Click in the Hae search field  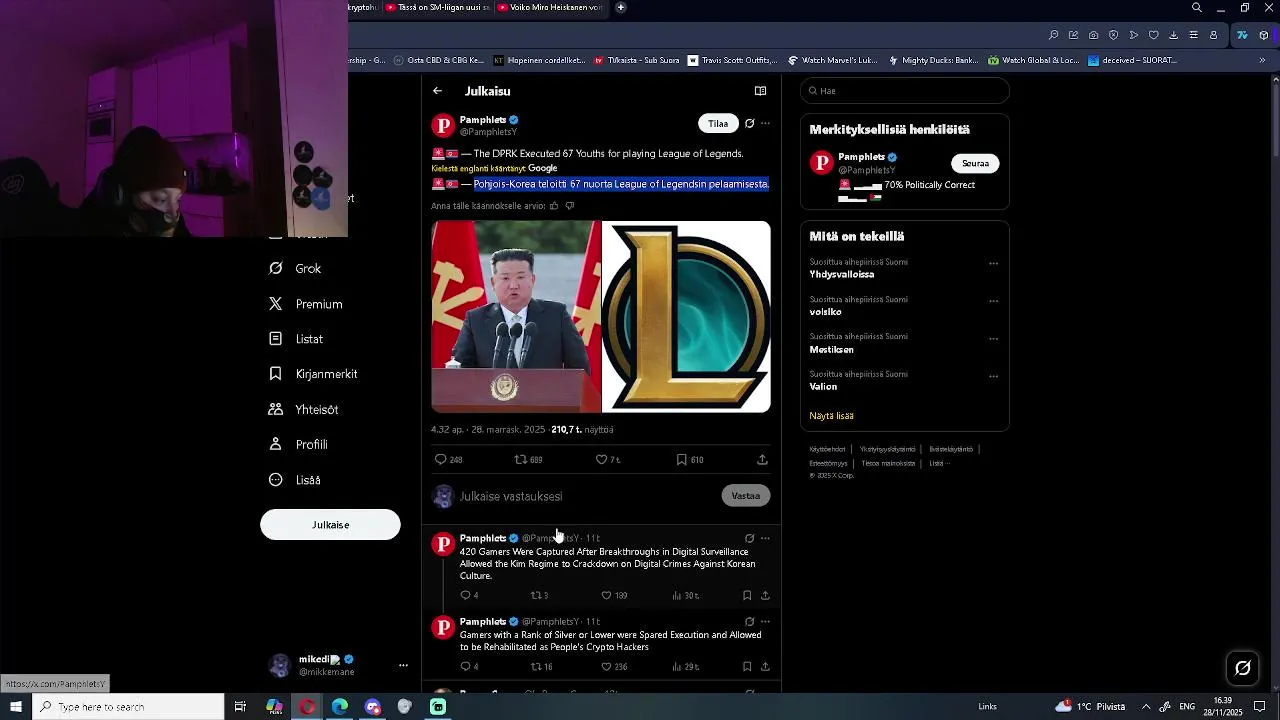point(905,91)
